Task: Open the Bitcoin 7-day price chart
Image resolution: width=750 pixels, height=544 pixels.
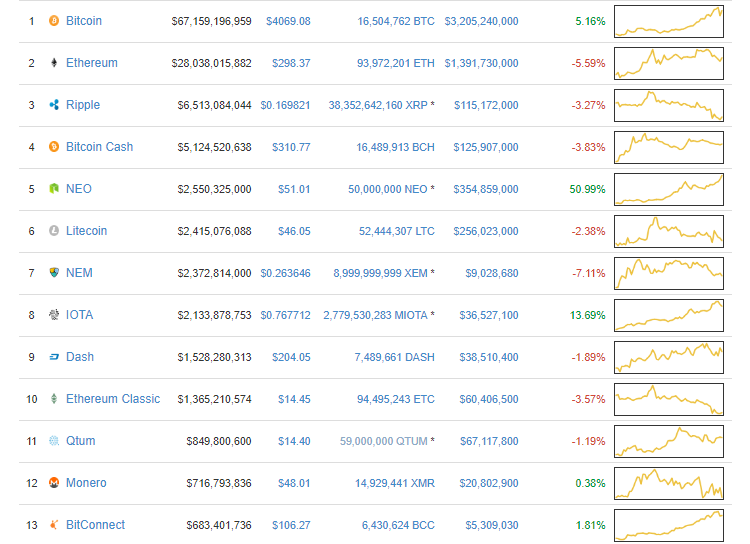Action: pyautogui.click(x=668, y=21)
